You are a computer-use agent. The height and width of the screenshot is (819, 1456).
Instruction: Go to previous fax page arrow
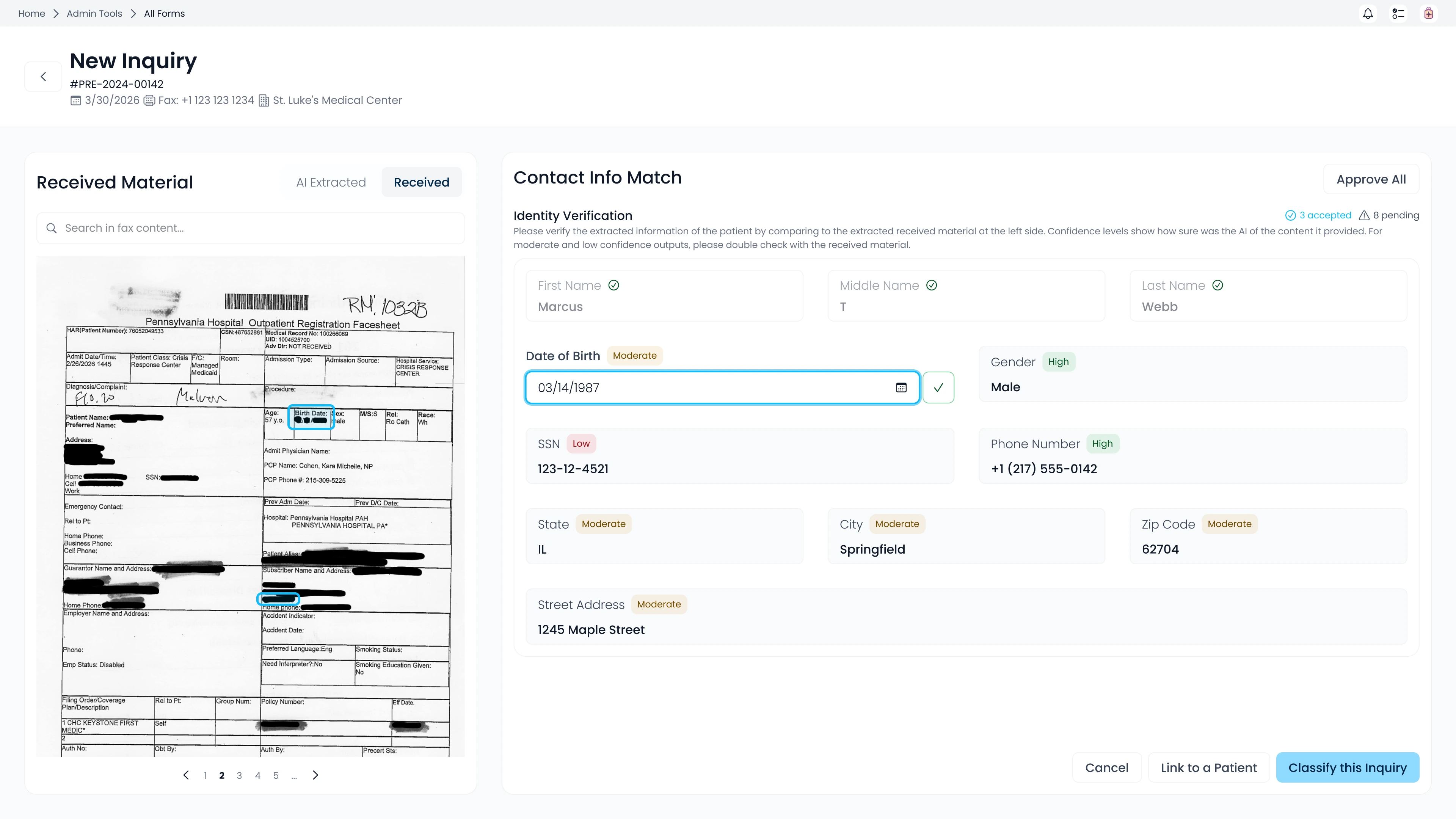(x=186, y=775)
